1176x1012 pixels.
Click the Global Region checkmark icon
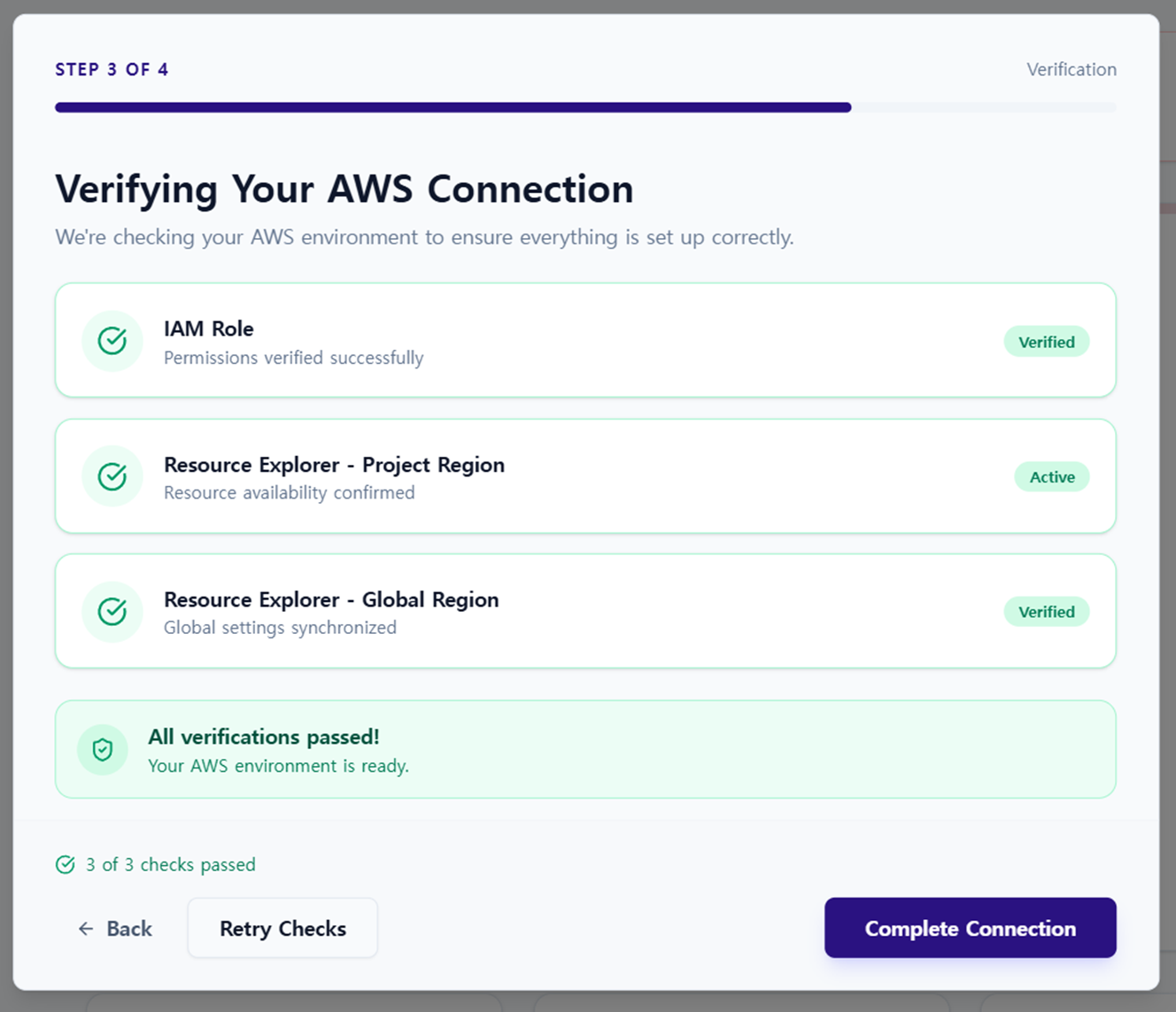[x=112, y=611]
